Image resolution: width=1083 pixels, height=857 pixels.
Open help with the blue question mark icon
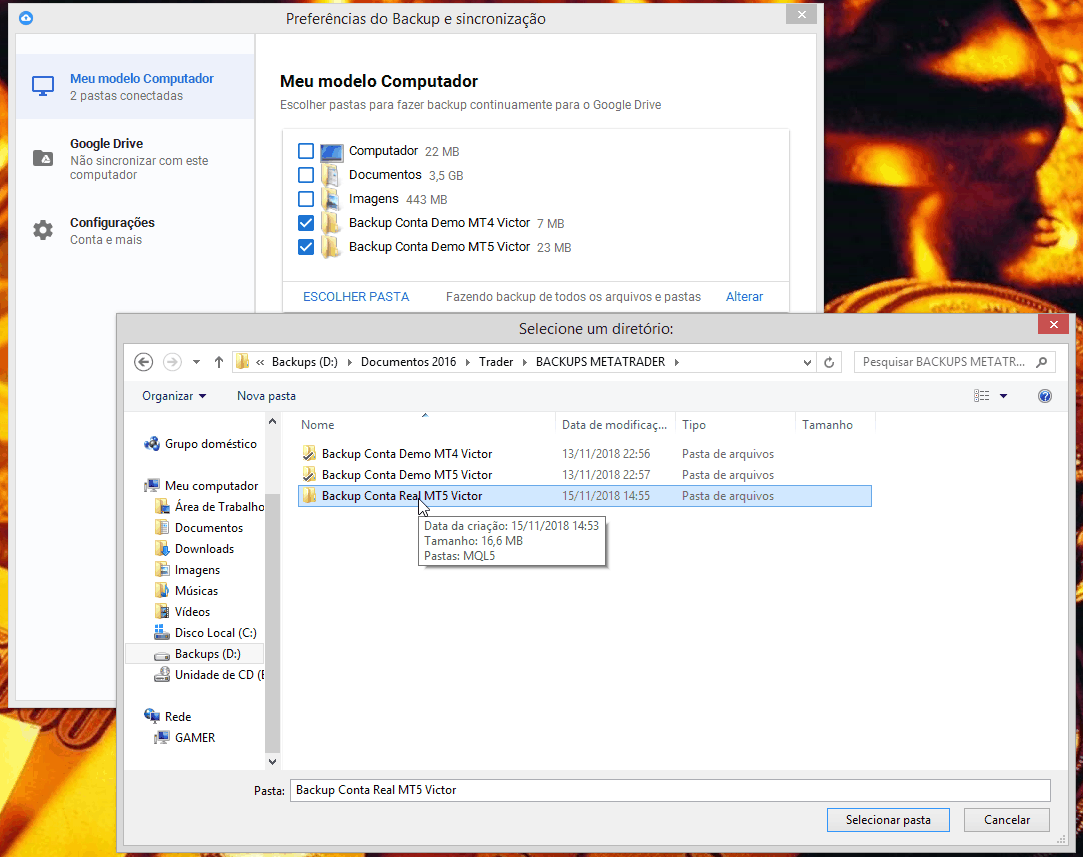(1045, 396)
